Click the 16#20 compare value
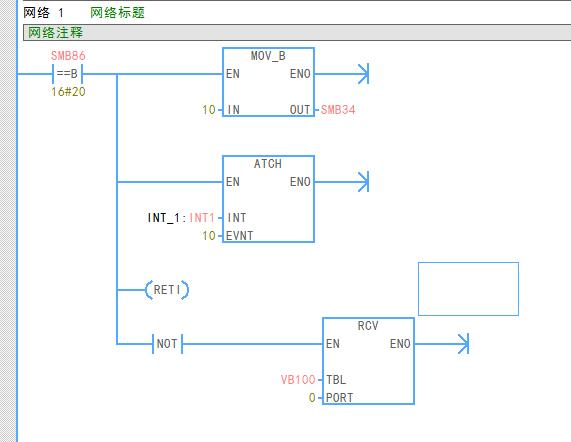The width and height of the screenshot is (571, 442). (x=68, y=91)
